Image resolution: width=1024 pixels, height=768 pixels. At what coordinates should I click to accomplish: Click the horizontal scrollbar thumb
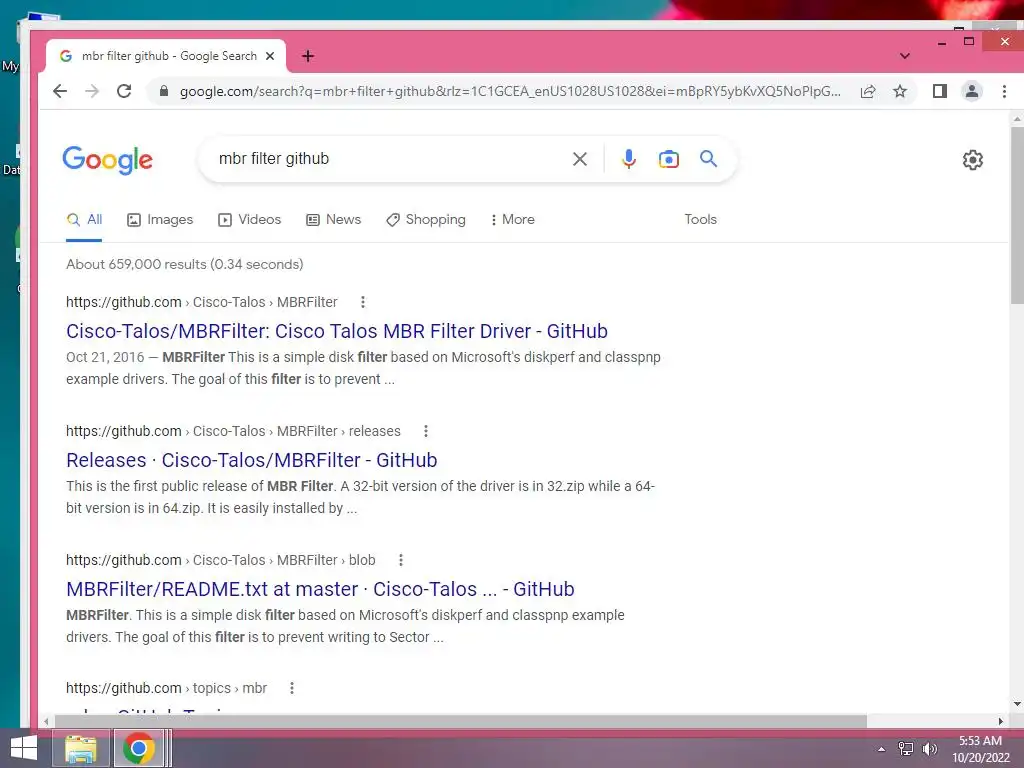460,722
